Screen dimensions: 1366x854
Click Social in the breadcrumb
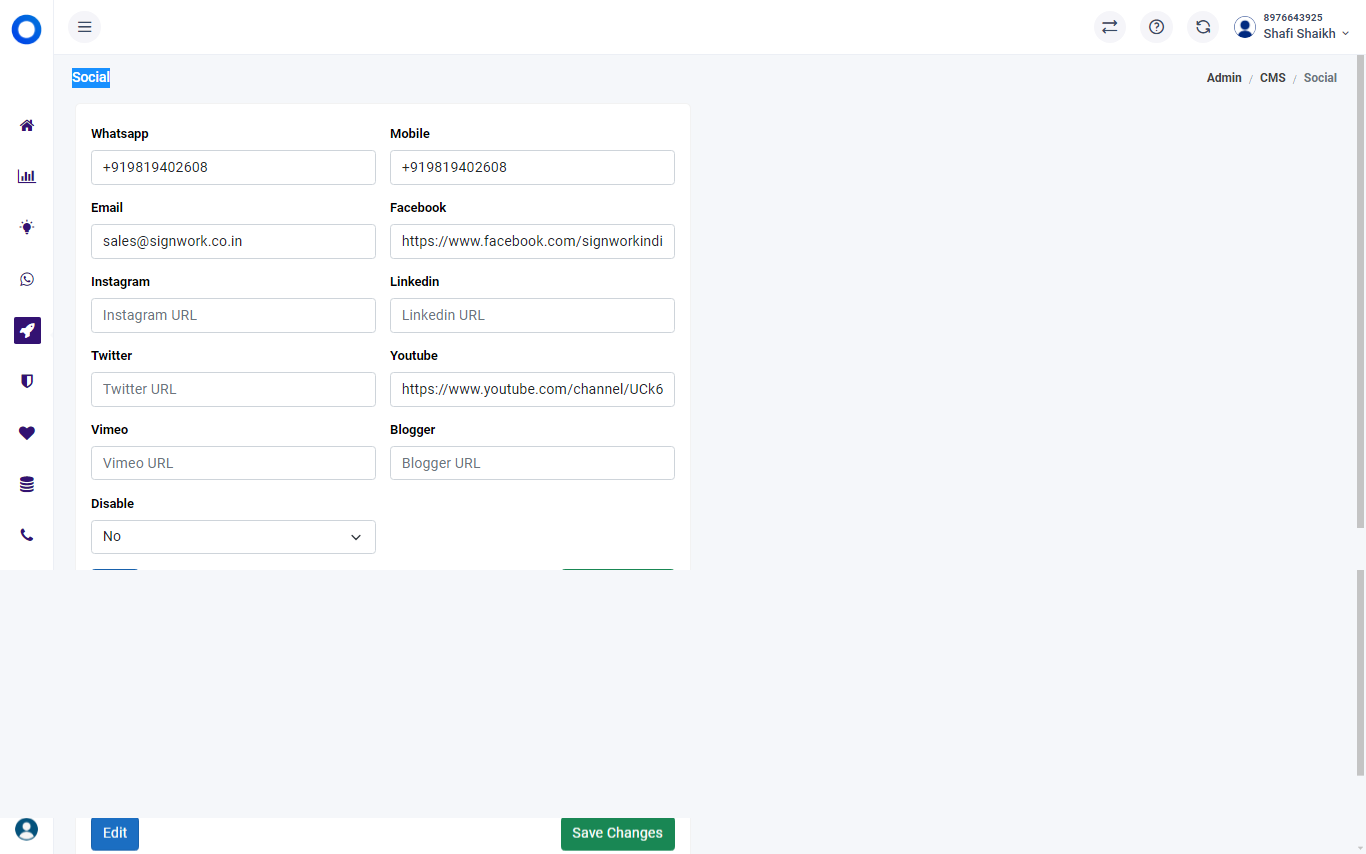pyautogui.click(x=1320, y=78)
